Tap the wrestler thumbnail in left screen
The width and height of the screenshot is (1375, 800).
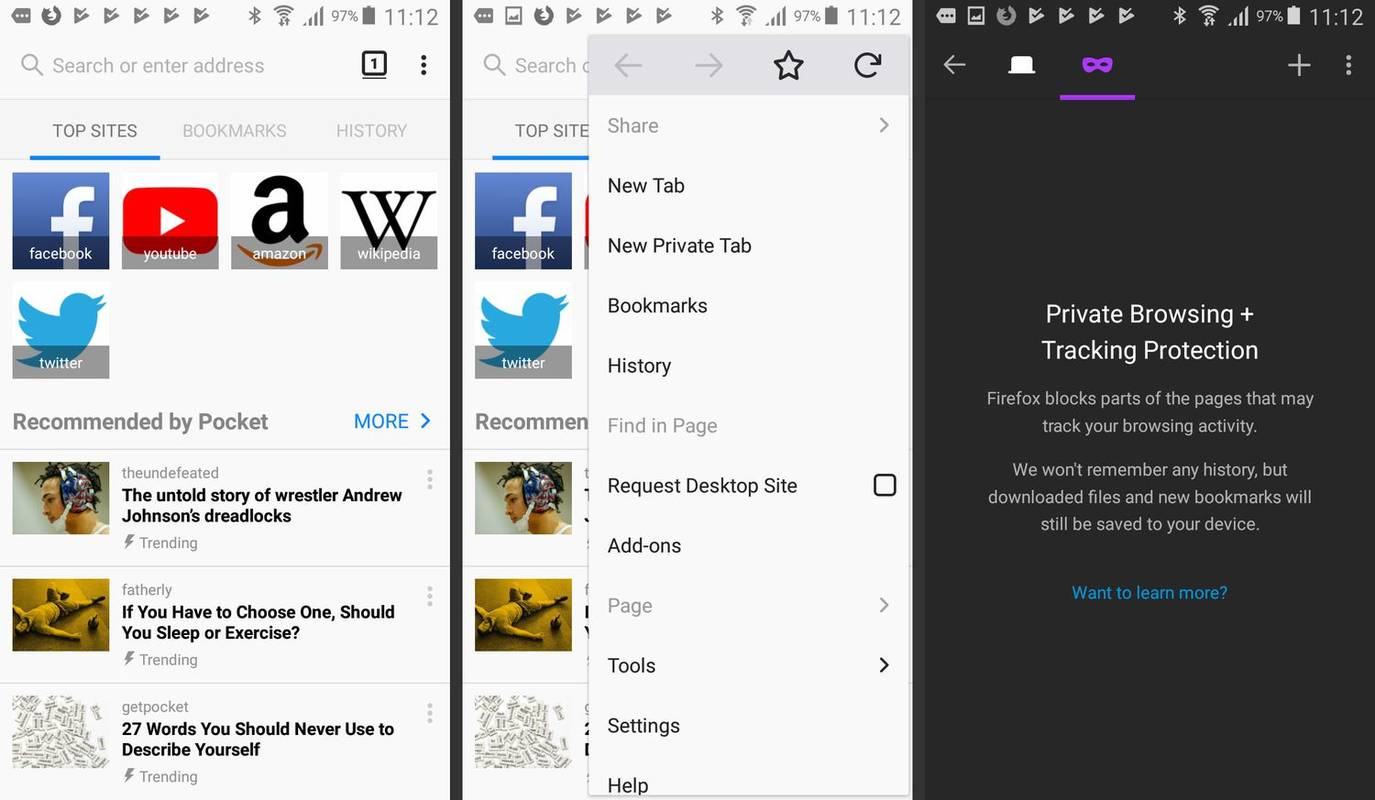click(x=61, y=498)
